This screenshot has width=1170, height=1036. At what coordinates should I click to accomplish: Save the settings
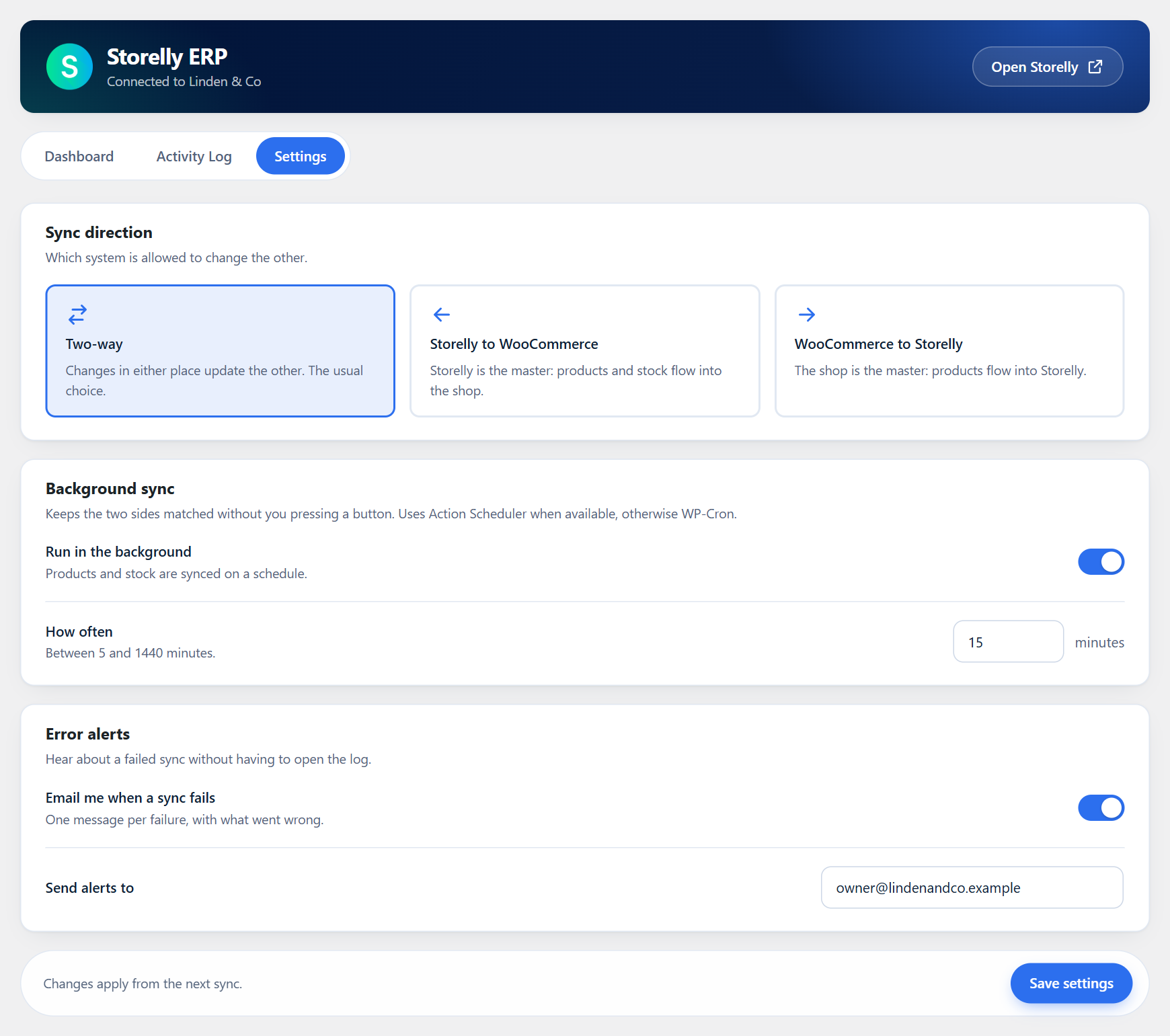(x=1071, y=984)
